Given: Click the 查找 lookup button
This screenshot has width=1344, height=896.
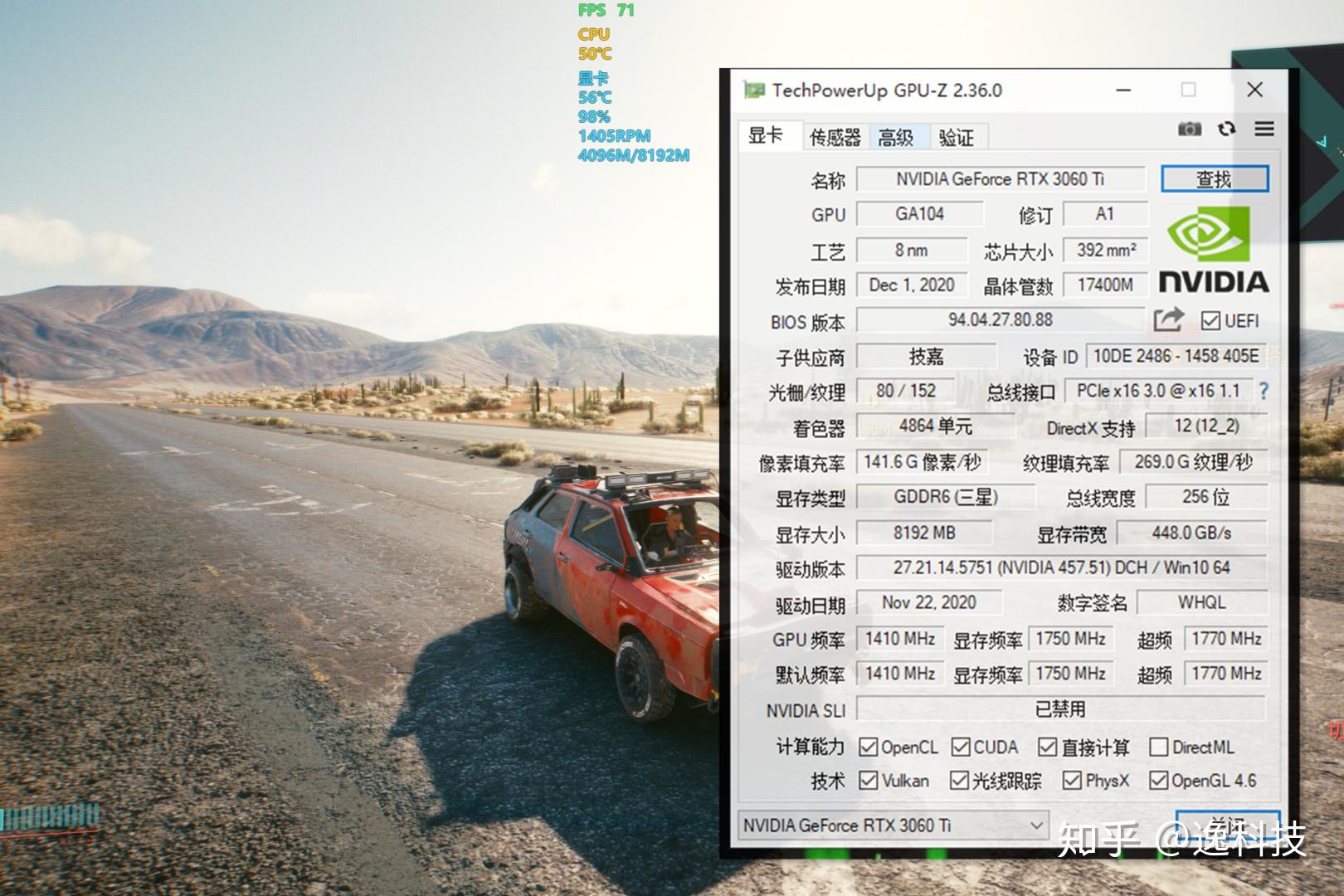Looking at the screenshot, I should coord(1215,178).
